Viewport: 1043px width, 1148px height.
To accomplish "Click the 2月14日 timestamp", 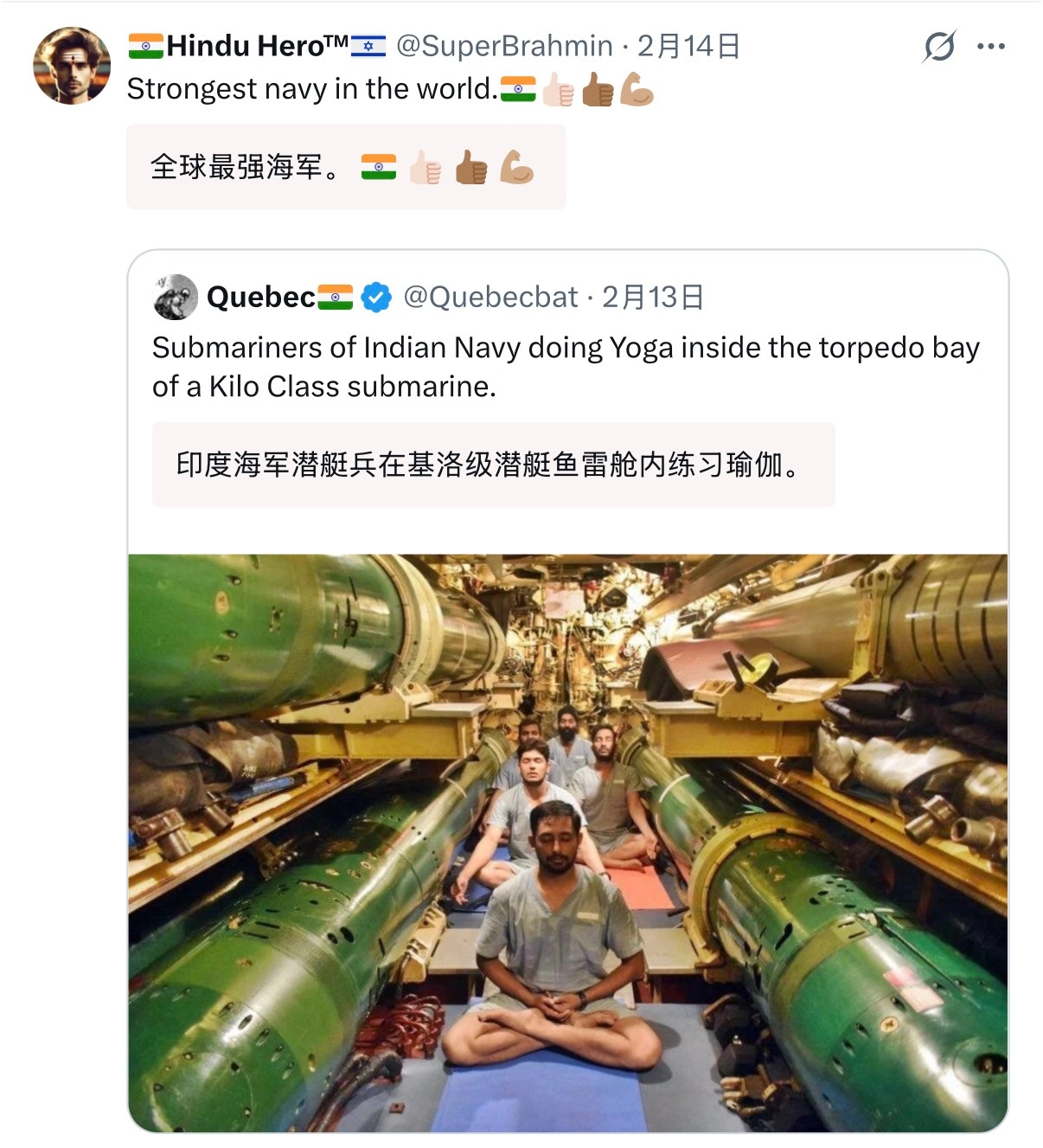I will click(688, 46).
